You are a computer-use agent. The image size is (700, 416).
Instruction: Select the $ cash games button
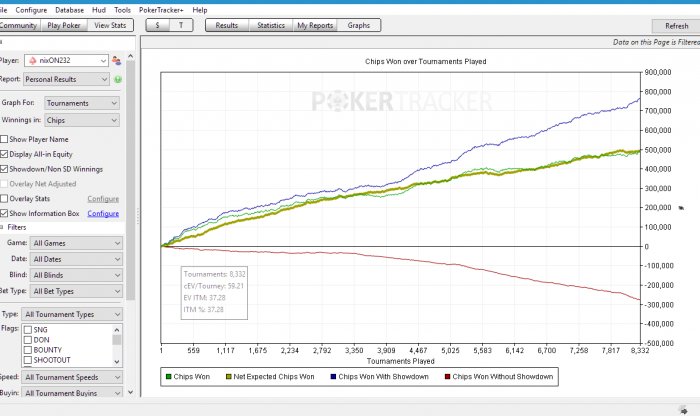158,25
